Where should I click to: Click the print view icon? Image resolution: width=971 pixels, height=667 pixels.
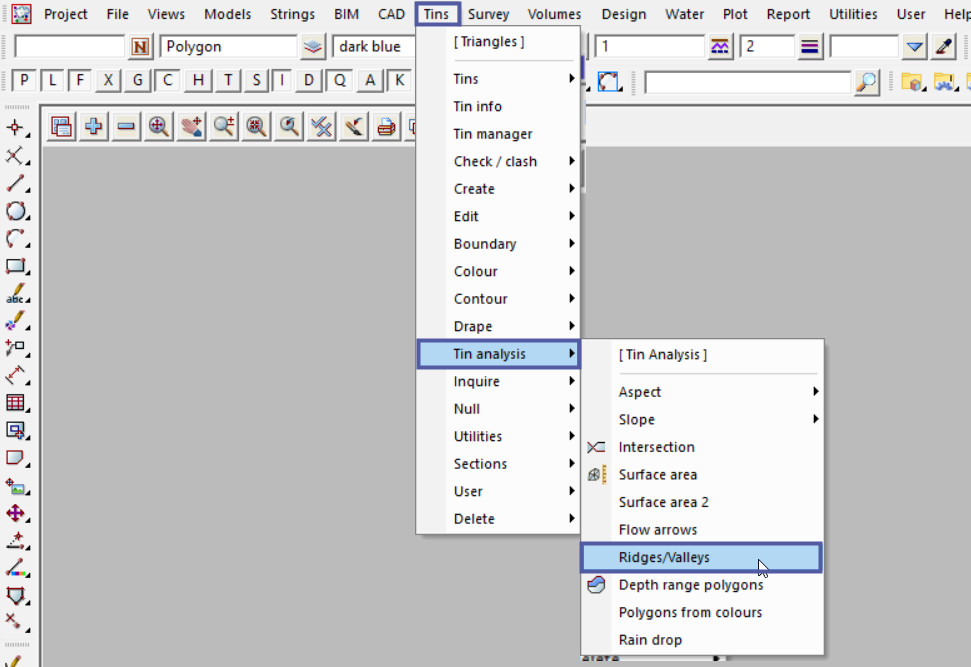point(386,127)
